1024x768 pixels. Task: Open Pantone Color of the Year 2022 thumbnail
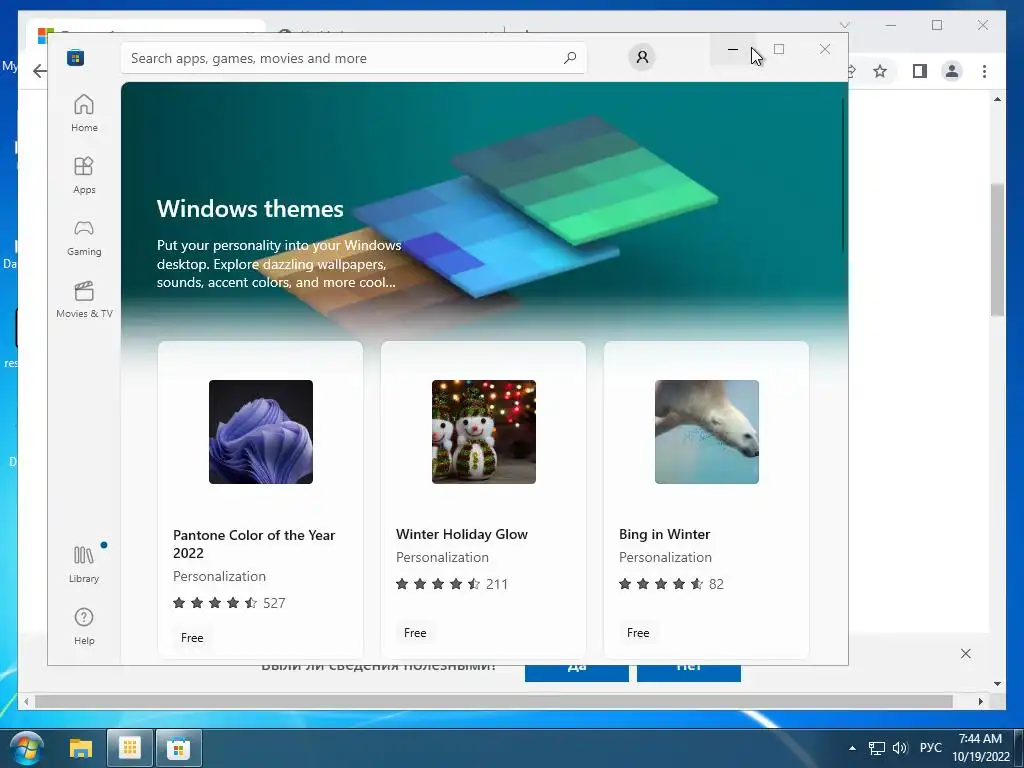coord(261,432)
